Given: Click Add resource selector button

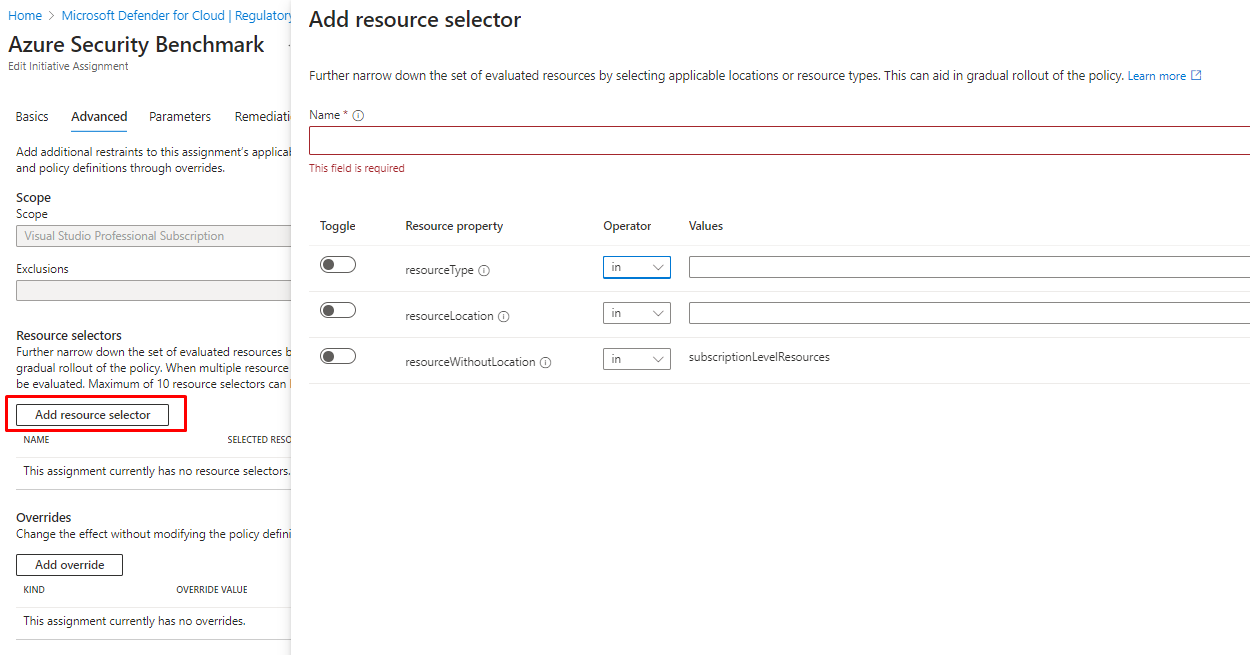Looking at the screenshot, I should (x=93, y=415).
